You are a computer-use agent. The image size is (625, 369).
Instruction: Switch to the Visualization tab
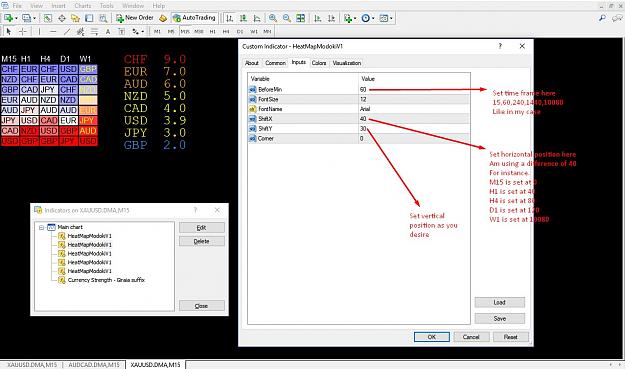pos(347,63)
